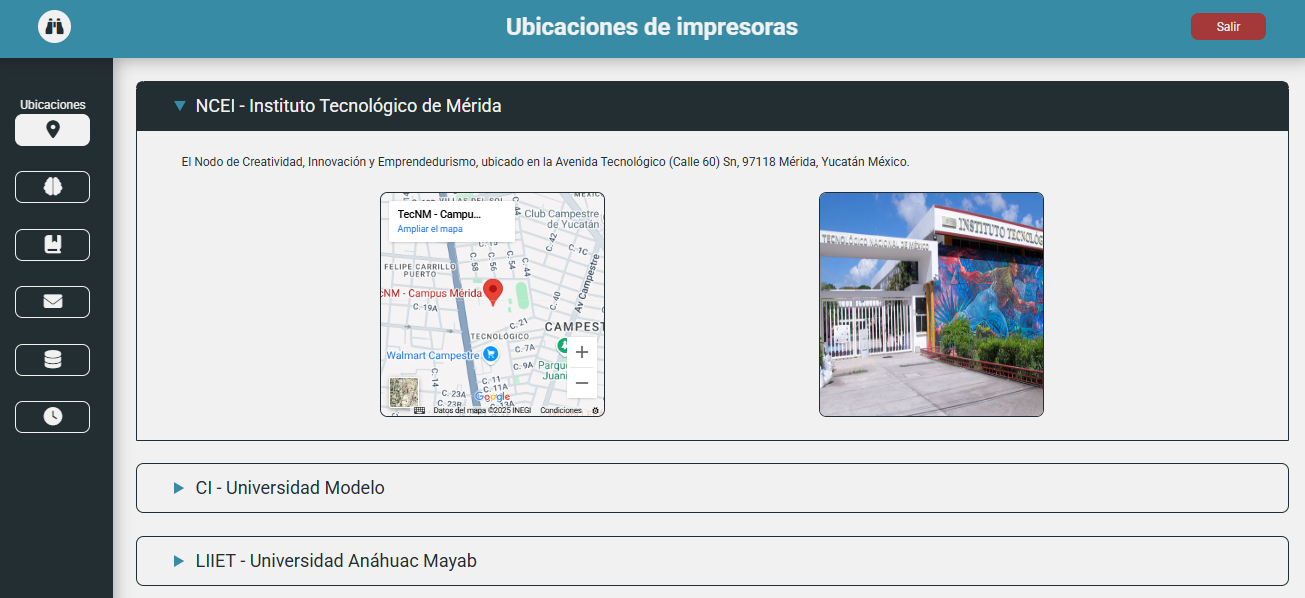Zoom out on the map
This screenshot has height=598, width=1305.
click(x=581, y=383)
